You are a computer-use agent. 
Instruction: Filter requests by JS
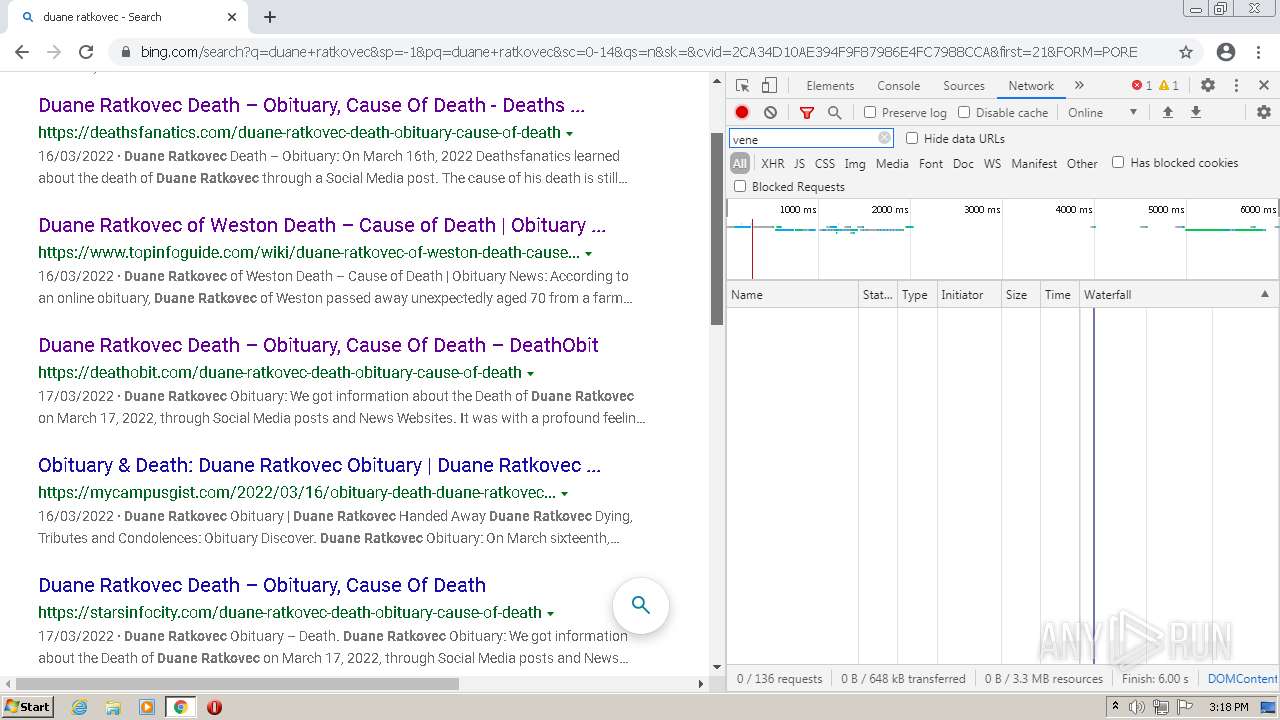(799, 163)
